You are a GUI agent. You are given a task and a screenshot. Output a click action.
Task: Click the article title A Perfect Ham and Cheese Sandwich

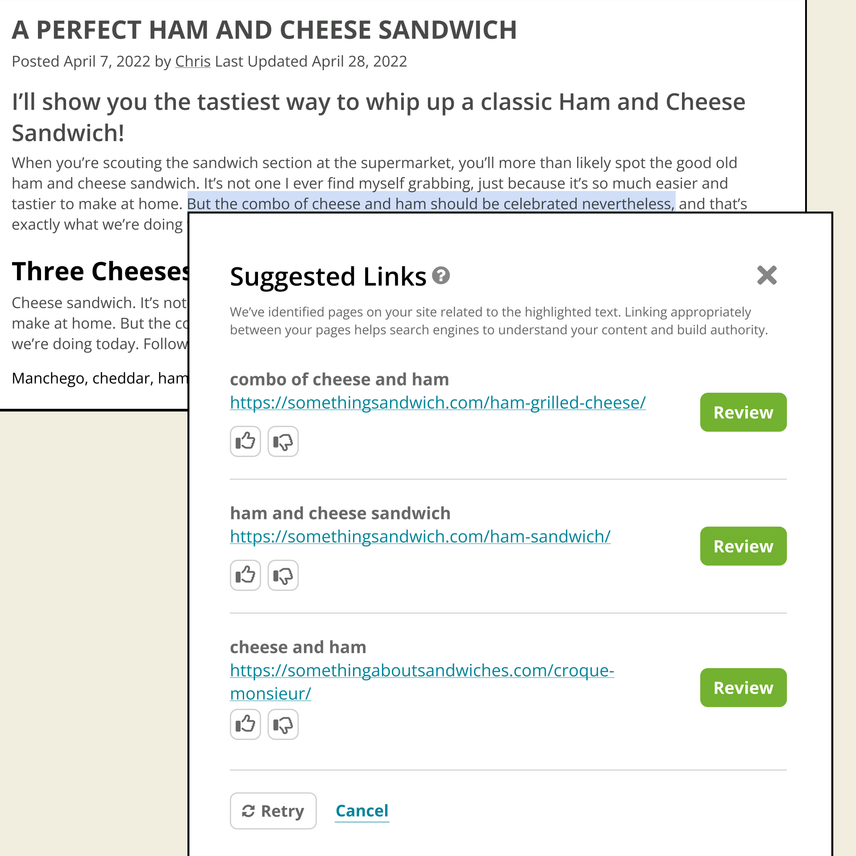(264, 30)
